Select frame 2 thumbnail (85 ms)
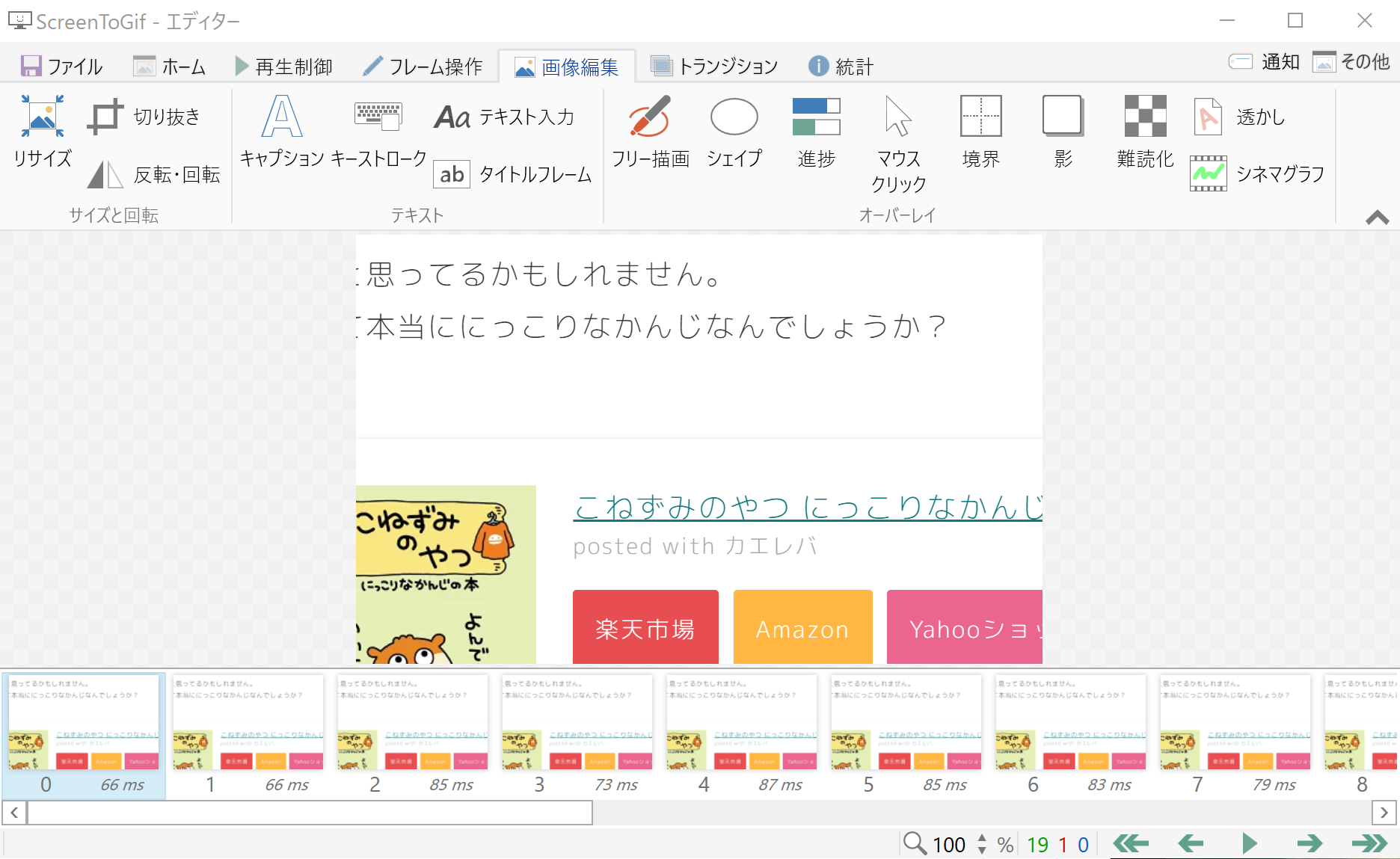 point(413,736)
